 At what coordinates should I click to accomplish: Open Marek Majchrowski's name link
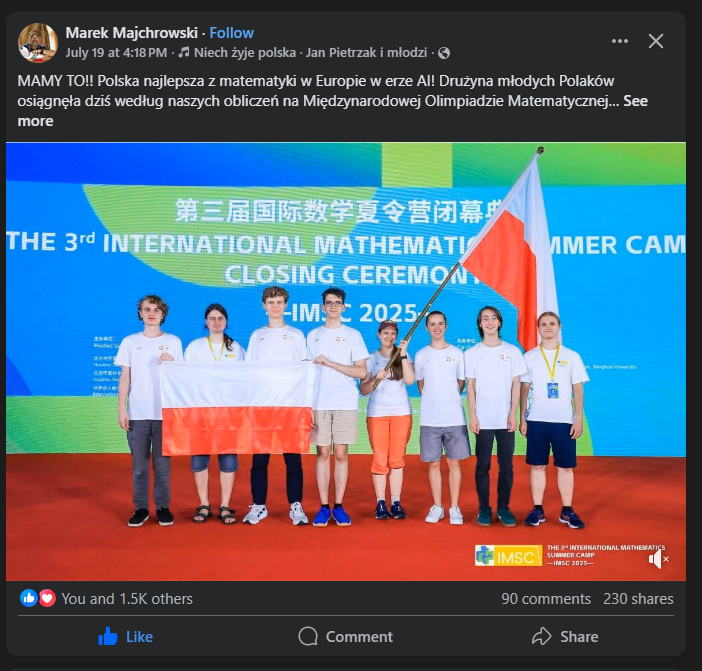click(132, 33)
